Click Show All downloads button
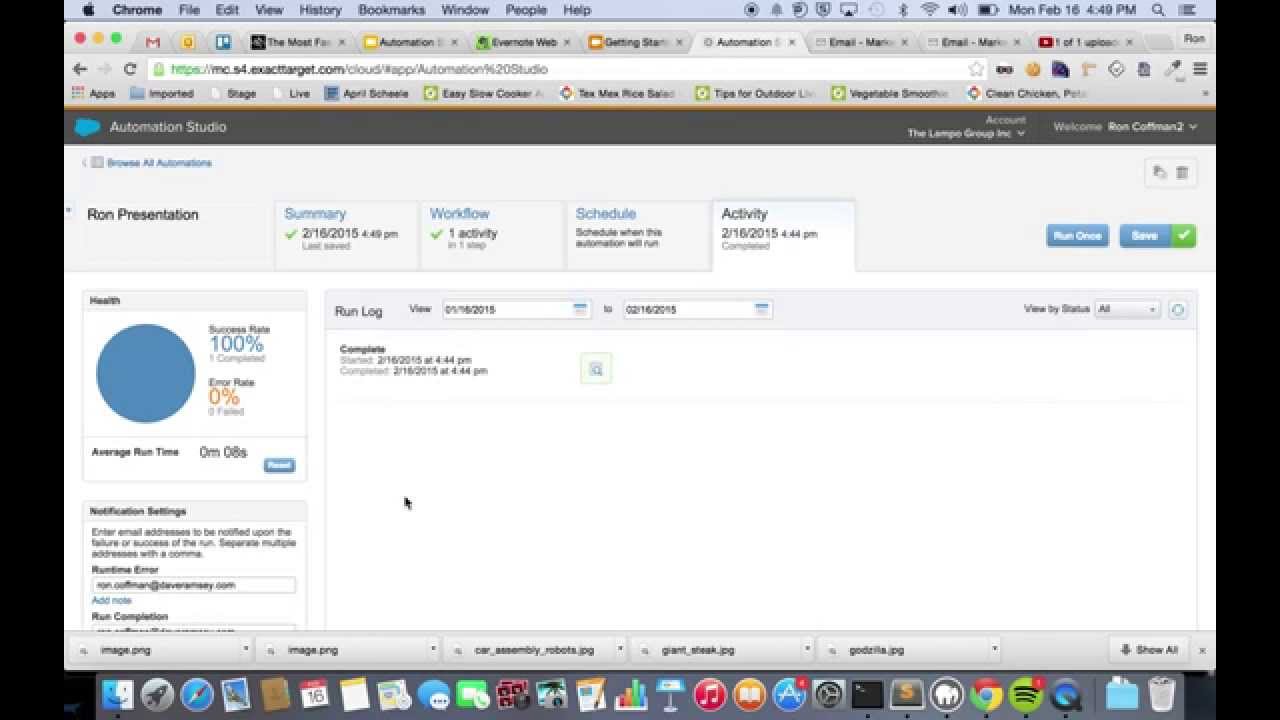1280x720 pixels. click(1149, 650)
